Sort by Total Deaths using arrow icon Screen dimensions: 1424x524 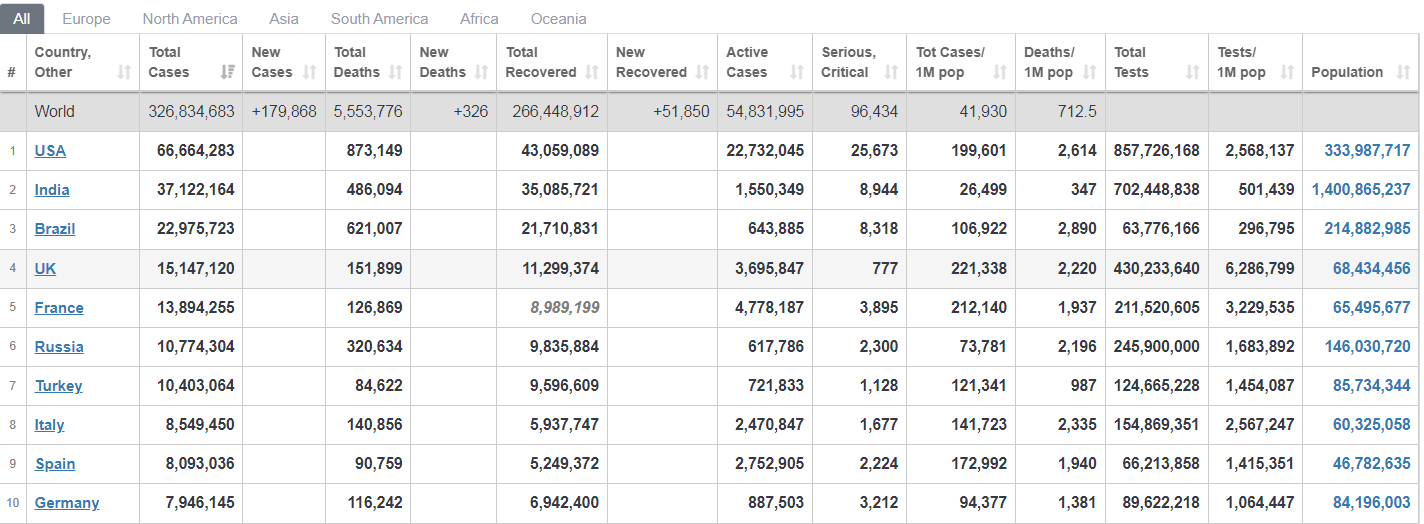[395, 72]
